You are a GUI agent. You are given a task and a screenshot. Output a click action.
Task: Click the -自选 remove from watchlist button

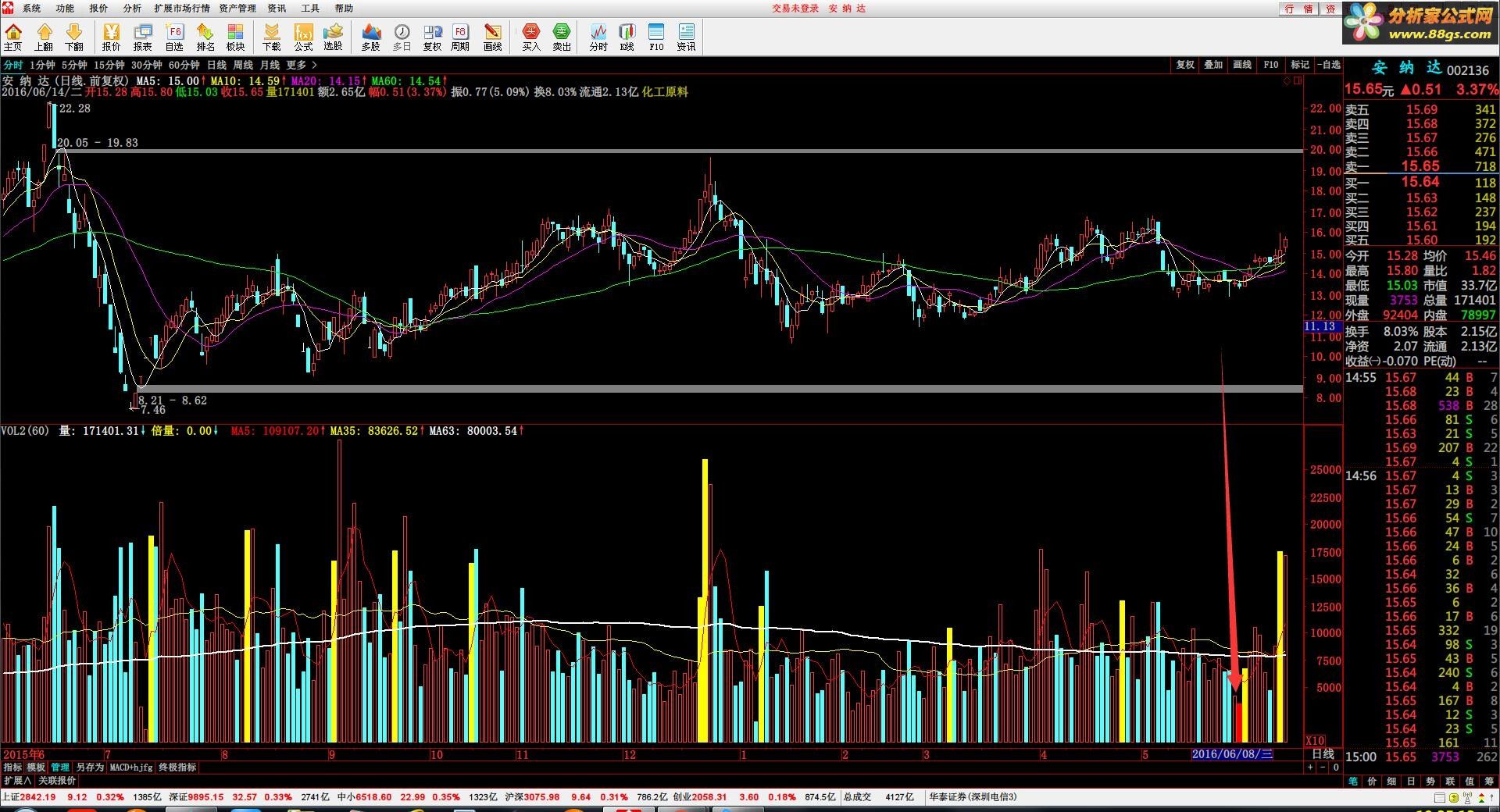(1328, 65)
